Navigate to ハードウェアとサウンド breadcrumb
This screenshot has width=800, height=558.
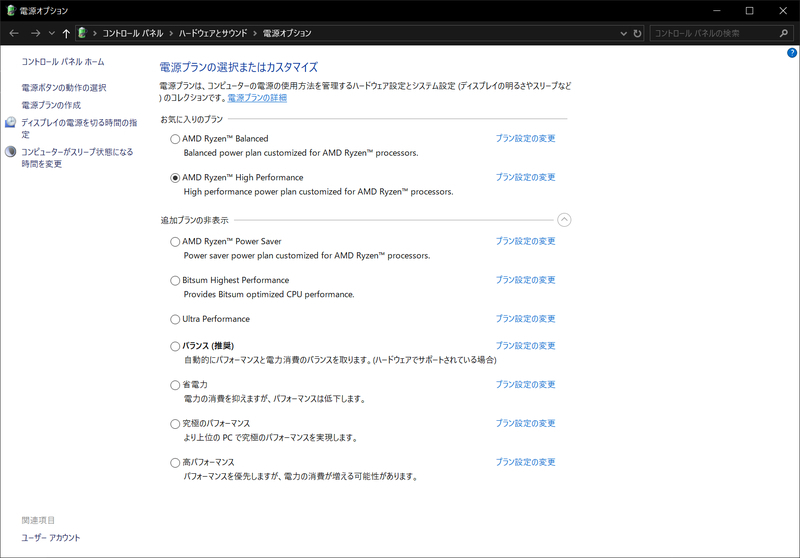[213, 33]
